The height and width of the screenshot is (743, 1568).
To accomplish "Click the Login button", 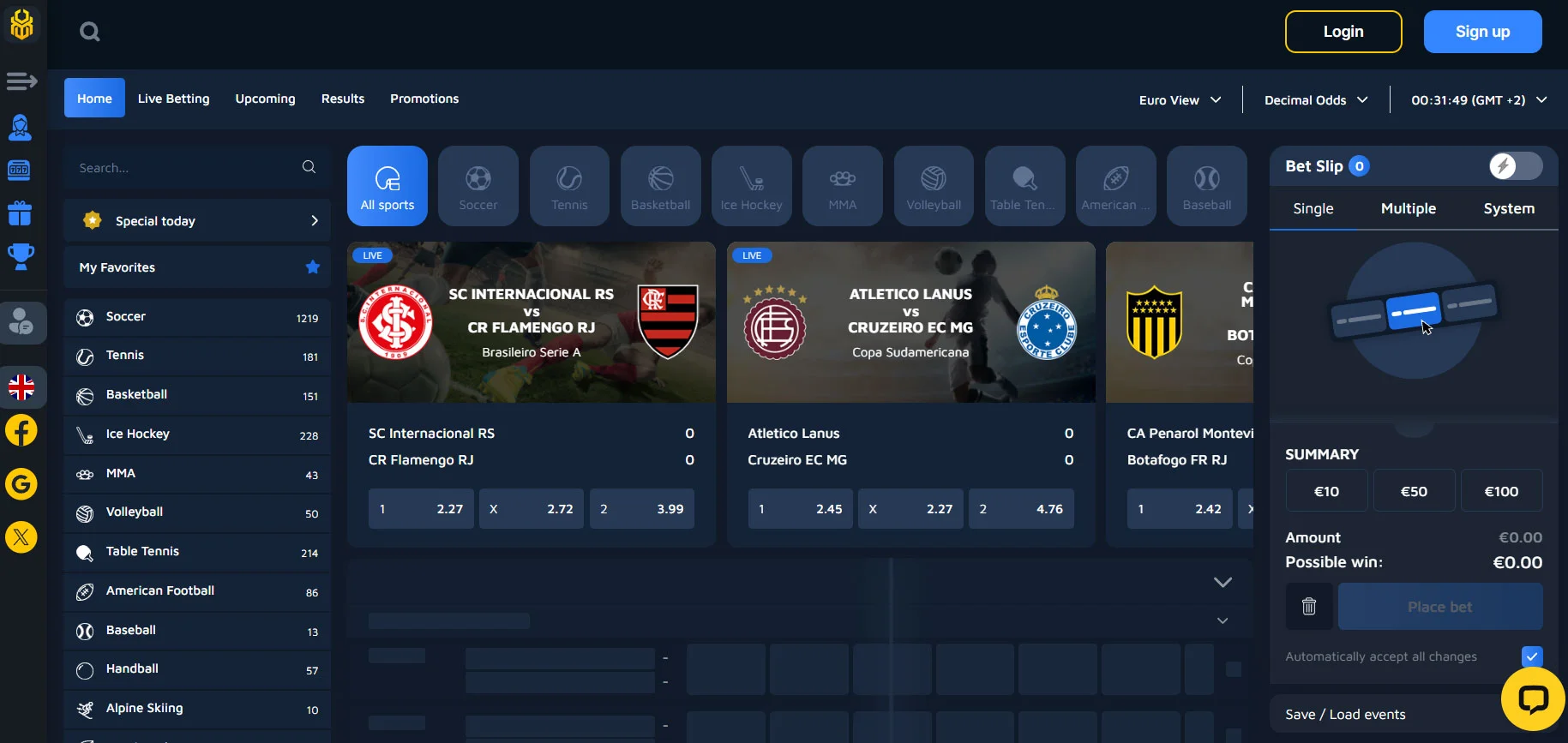I will click(1343, 32).
